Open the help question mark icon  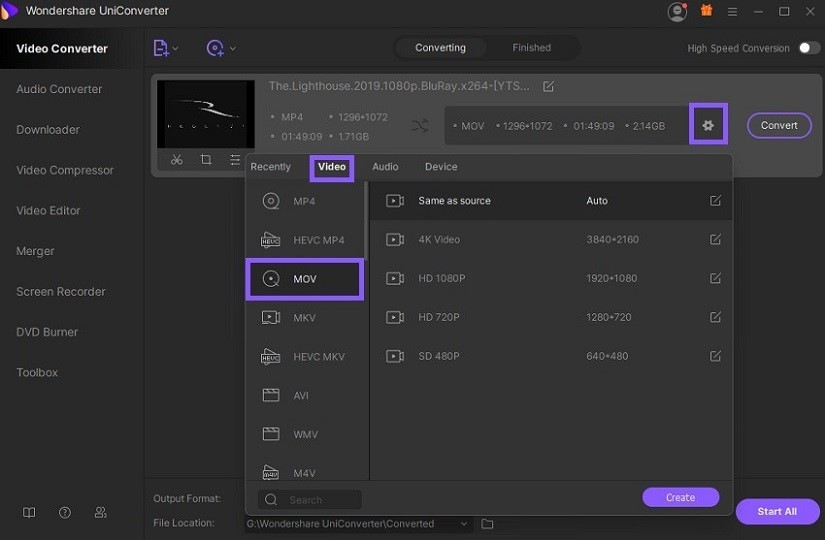point(65,513)
